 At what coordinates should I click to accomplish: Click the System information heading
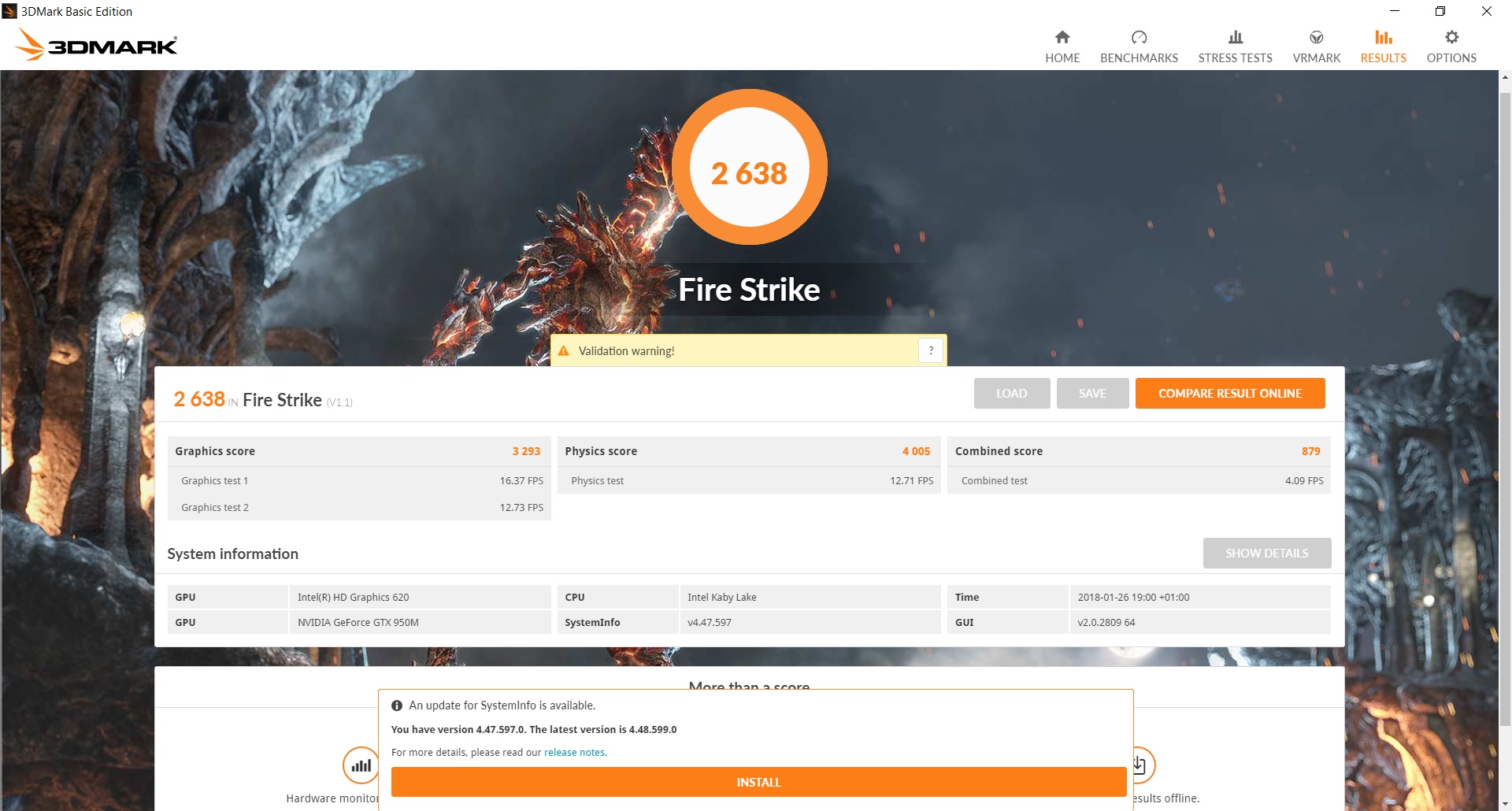coord(232,554)
